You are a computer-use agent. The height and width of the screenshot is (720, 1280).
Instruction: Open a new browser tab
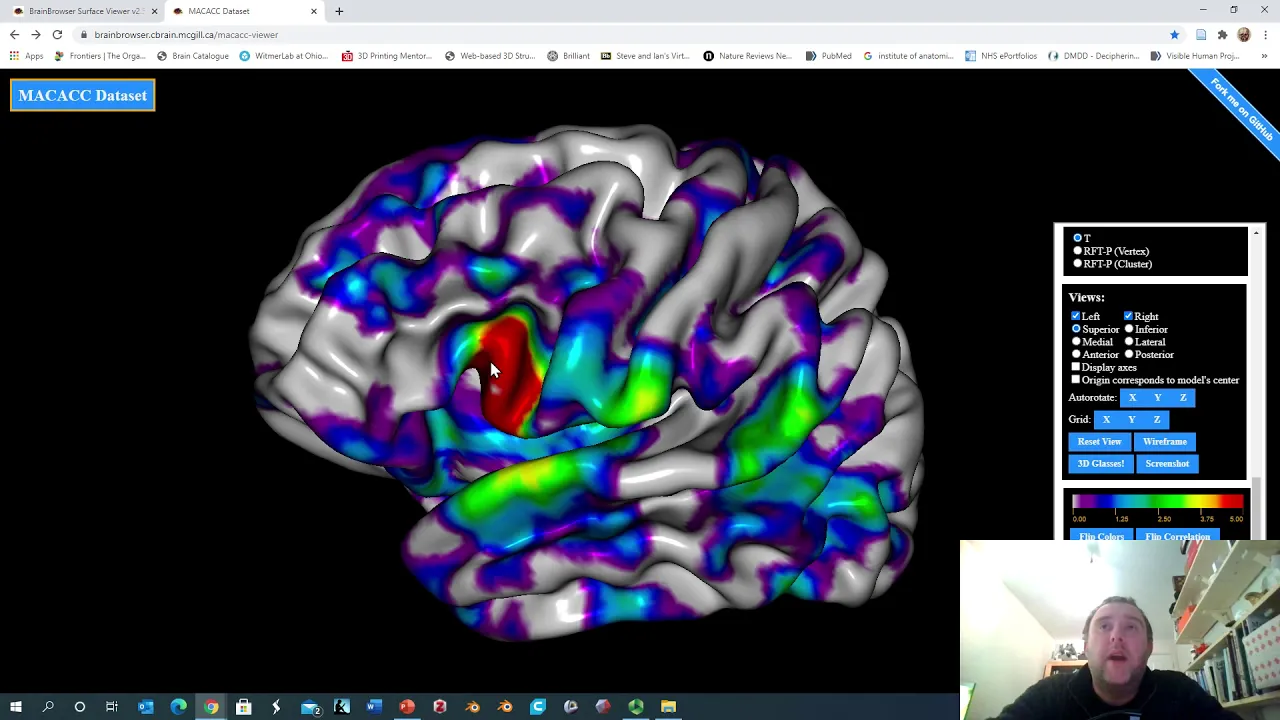[x=339, y=11]
